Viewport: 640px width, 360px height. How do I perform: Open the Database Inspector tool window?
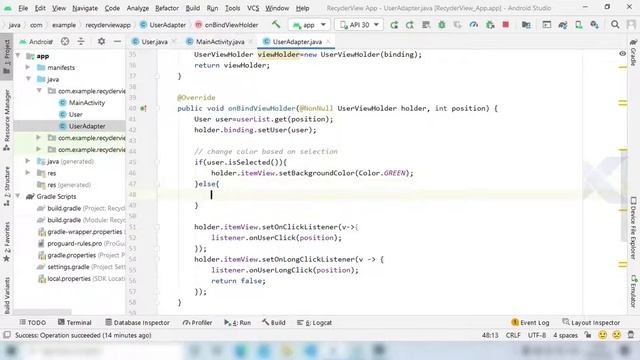coord(137,322)
